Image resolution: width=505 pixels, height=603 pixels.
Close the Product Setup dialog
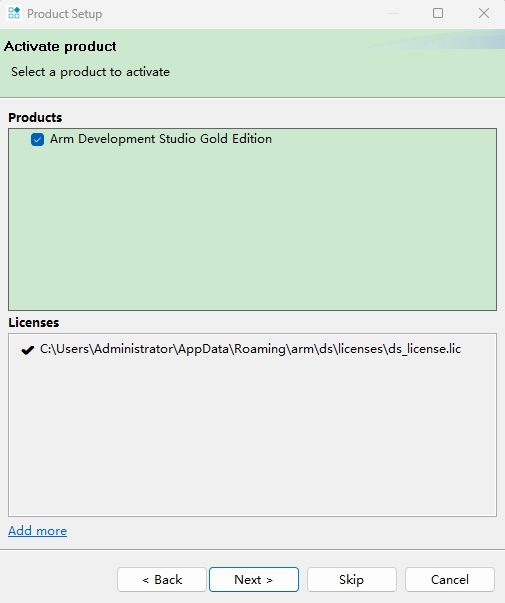[x=484, y=13]
